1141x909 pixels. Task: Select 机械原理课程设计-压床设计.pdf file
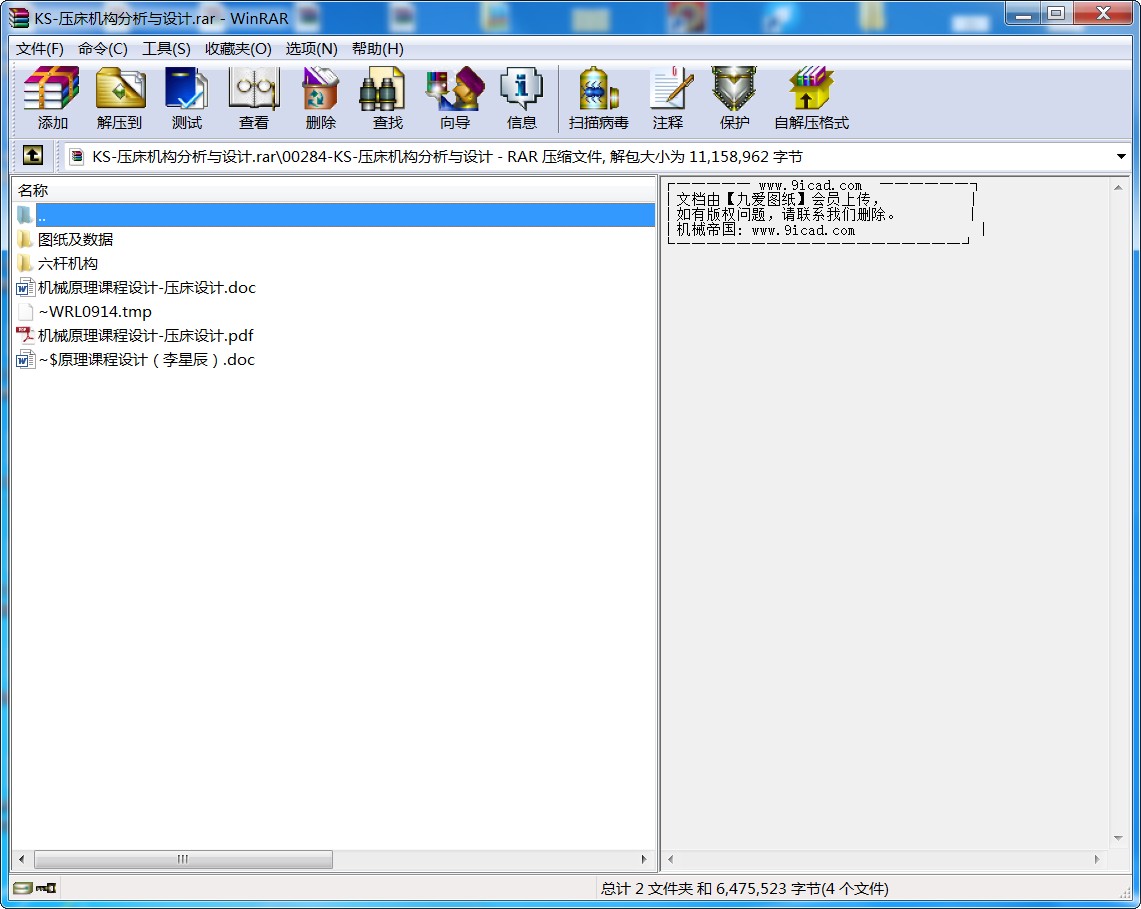[x=145, y=335]
